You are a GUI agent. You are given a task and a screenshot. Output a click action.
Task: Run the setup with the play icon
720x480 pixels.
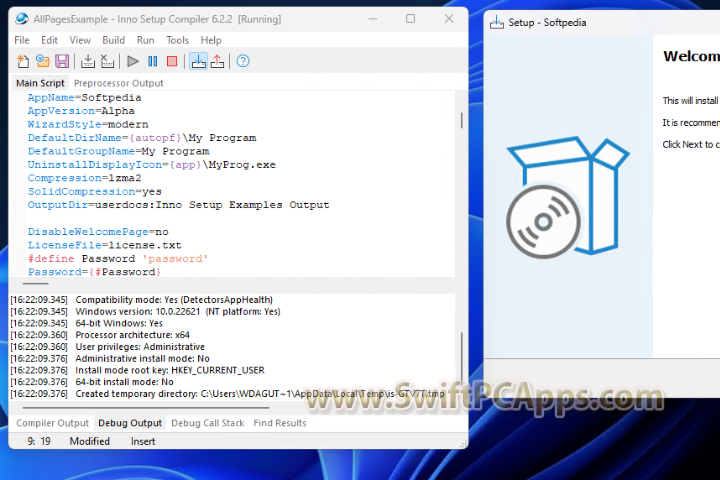coord(133,61)
